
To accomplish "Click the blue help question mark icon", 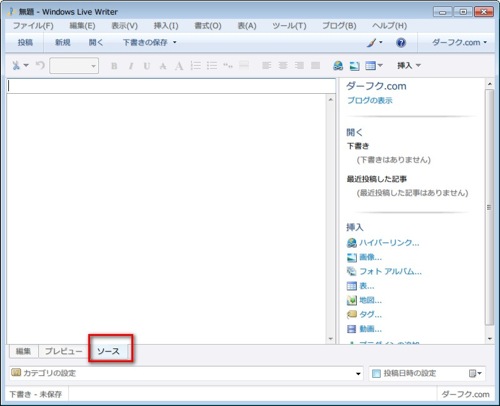I will [x=401, y=43].
